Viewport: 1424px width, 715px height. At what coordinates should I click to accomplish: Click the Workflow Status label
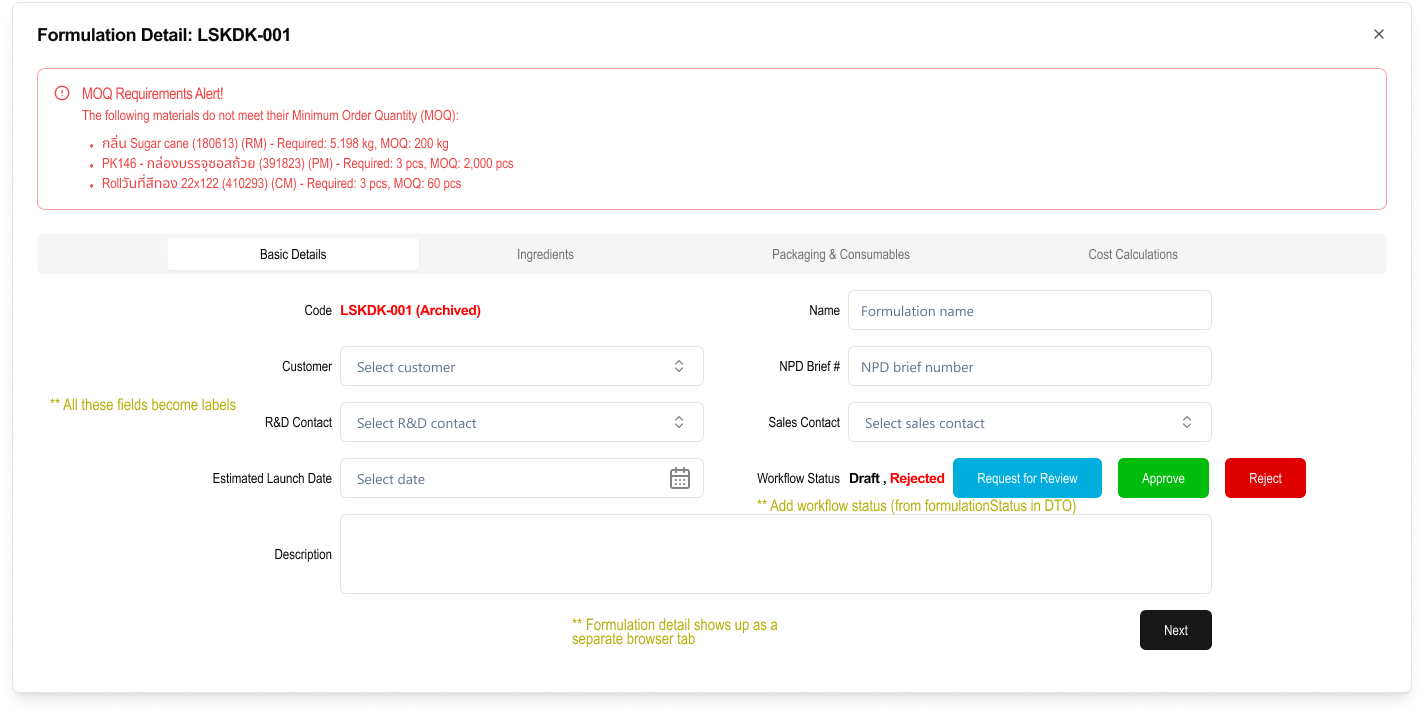click(798, 478)
